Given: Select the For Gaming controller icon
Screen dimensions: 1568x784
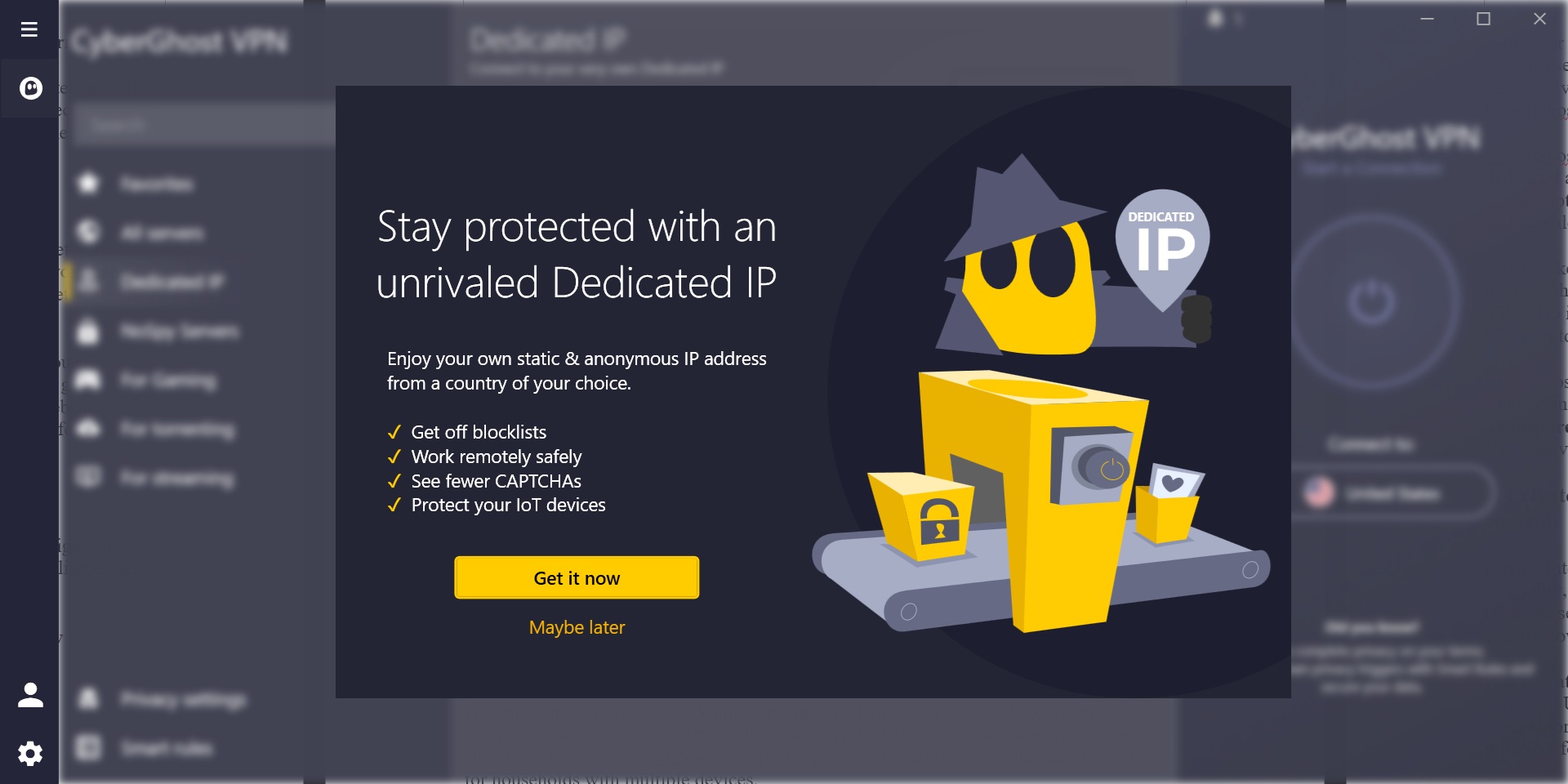Looking at the screenshot, I should coord(88,380).
